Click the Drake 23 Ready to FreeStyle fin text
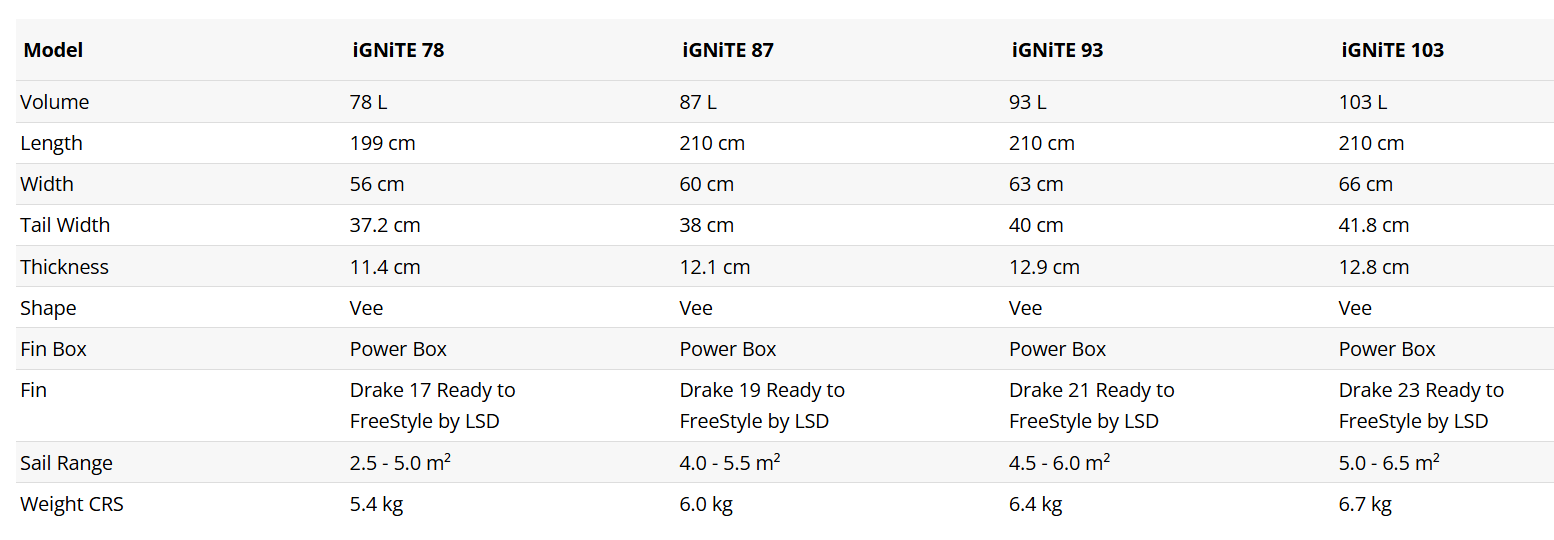 [1420, 405]
